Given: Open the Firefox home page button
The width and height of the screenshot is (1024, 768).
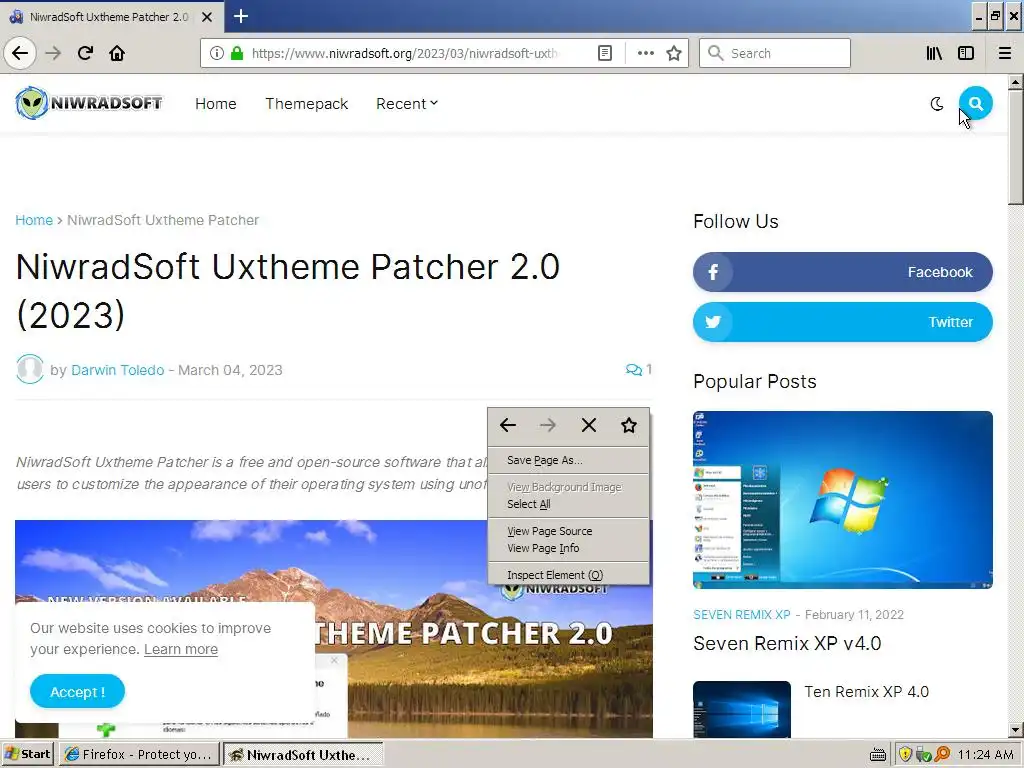Looking at the screenshot, I should (117, 53).
